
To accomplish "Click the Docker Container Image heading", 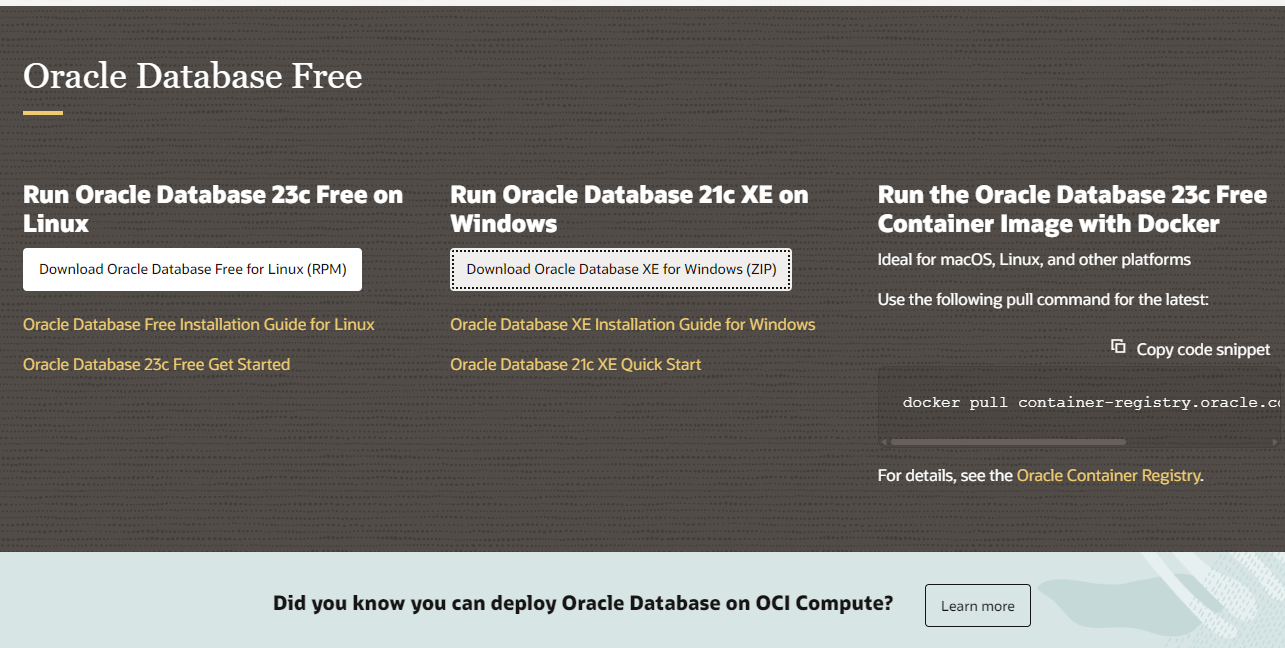I will coord(1072,209).
